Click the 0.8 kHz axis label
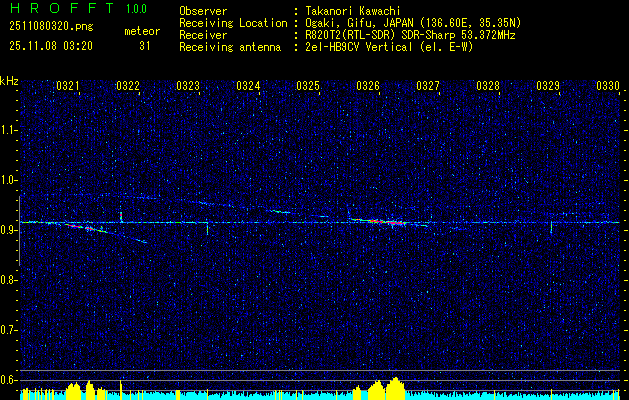Screen dimensions: 629x400 click(x=8, y=280)
